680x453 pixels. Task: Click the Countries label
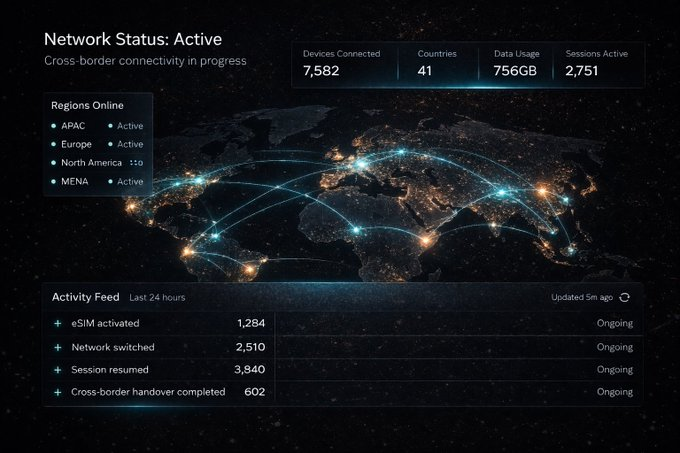437,54
